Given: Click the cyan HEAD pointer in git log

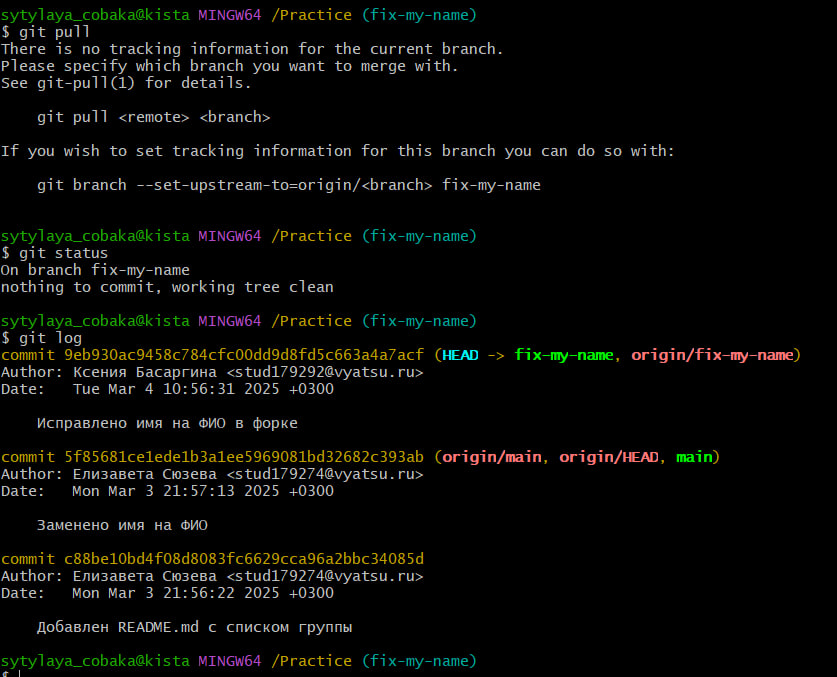Looking at the screenshot, I should tap(462, 355).
